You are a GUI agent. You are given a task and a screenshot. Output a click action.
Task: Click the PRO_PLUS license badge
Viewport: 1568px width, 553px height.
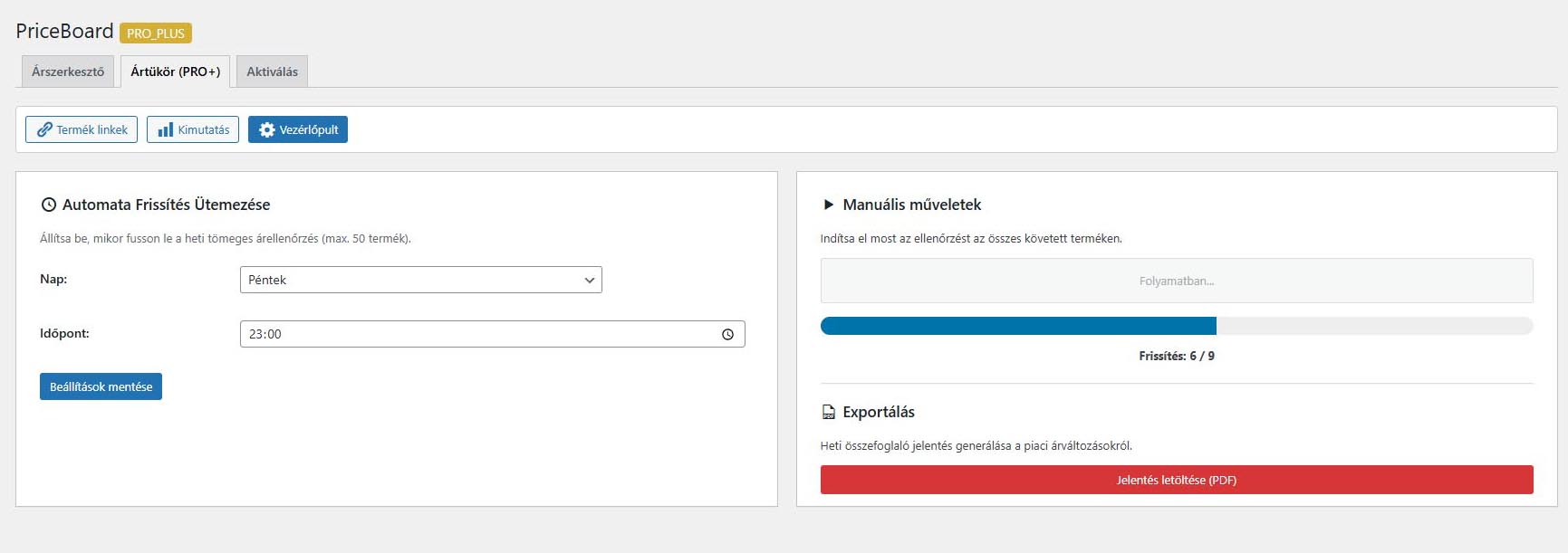pos(156,33)
